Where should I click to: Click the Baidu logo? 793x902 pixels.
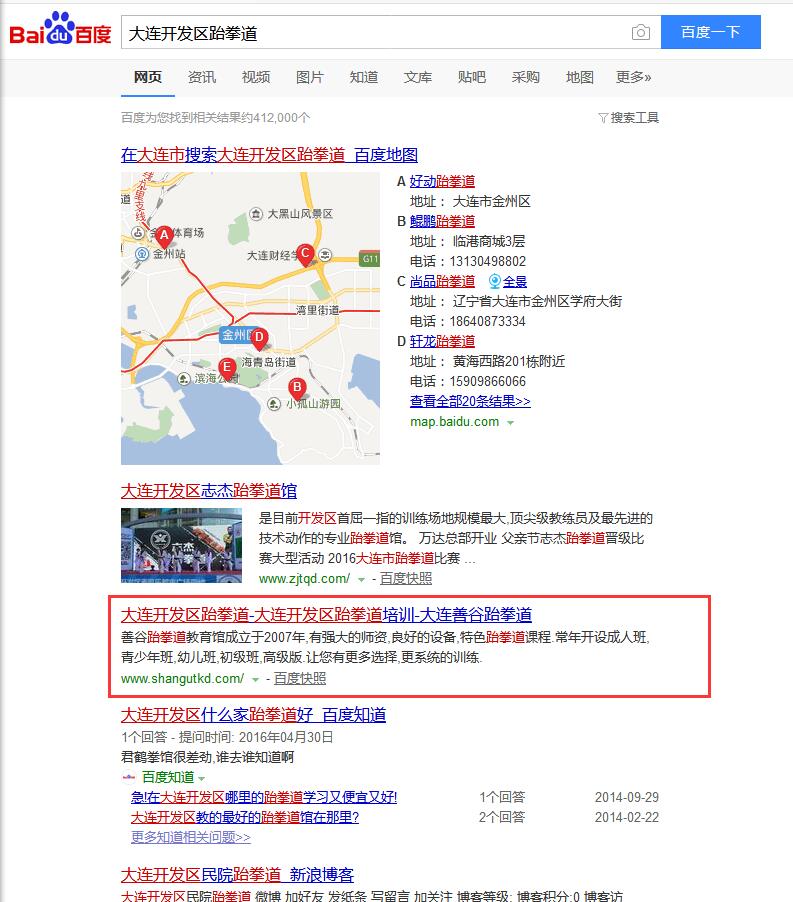(60, 29)
